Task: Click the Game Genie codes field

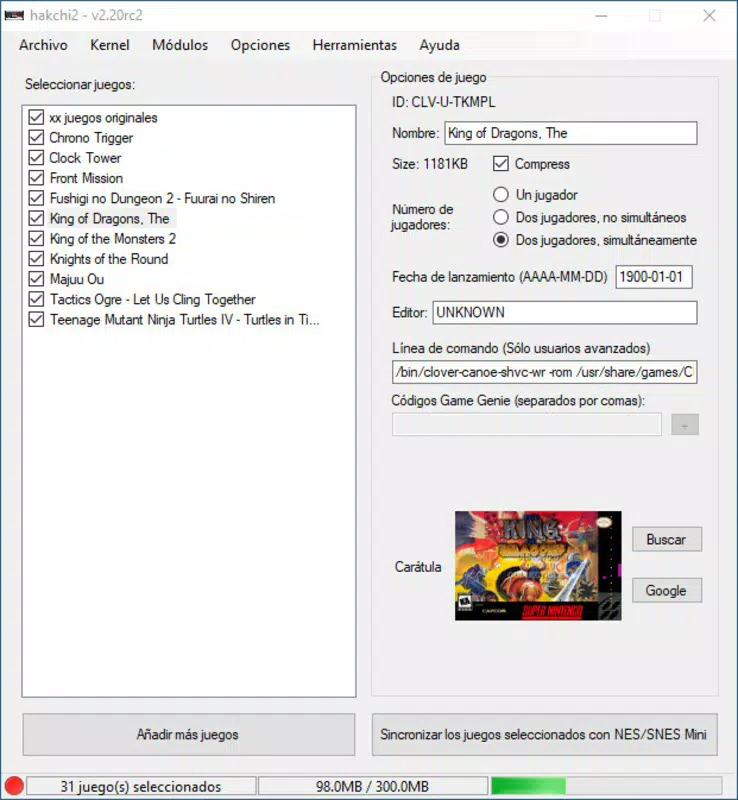Action: pyautogui.click(x=527, y=424)
